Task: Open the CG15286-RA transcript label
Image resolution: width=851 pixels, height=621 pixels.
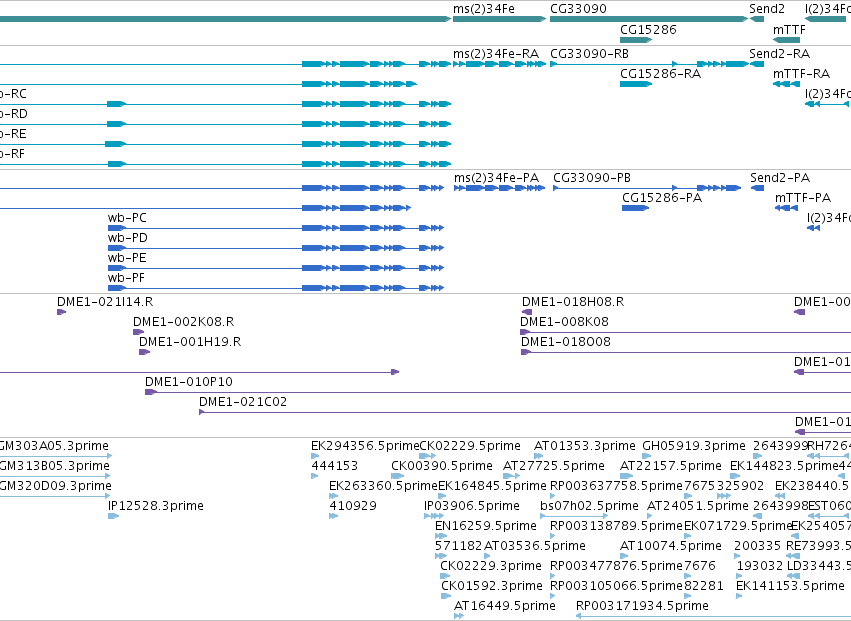Action: [660, 74]
